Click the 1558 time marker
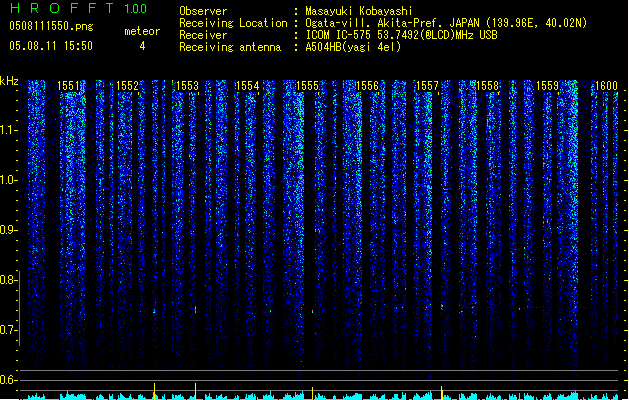Image resolution: width=629 pixels, height=400 pixels. (487, 86)
